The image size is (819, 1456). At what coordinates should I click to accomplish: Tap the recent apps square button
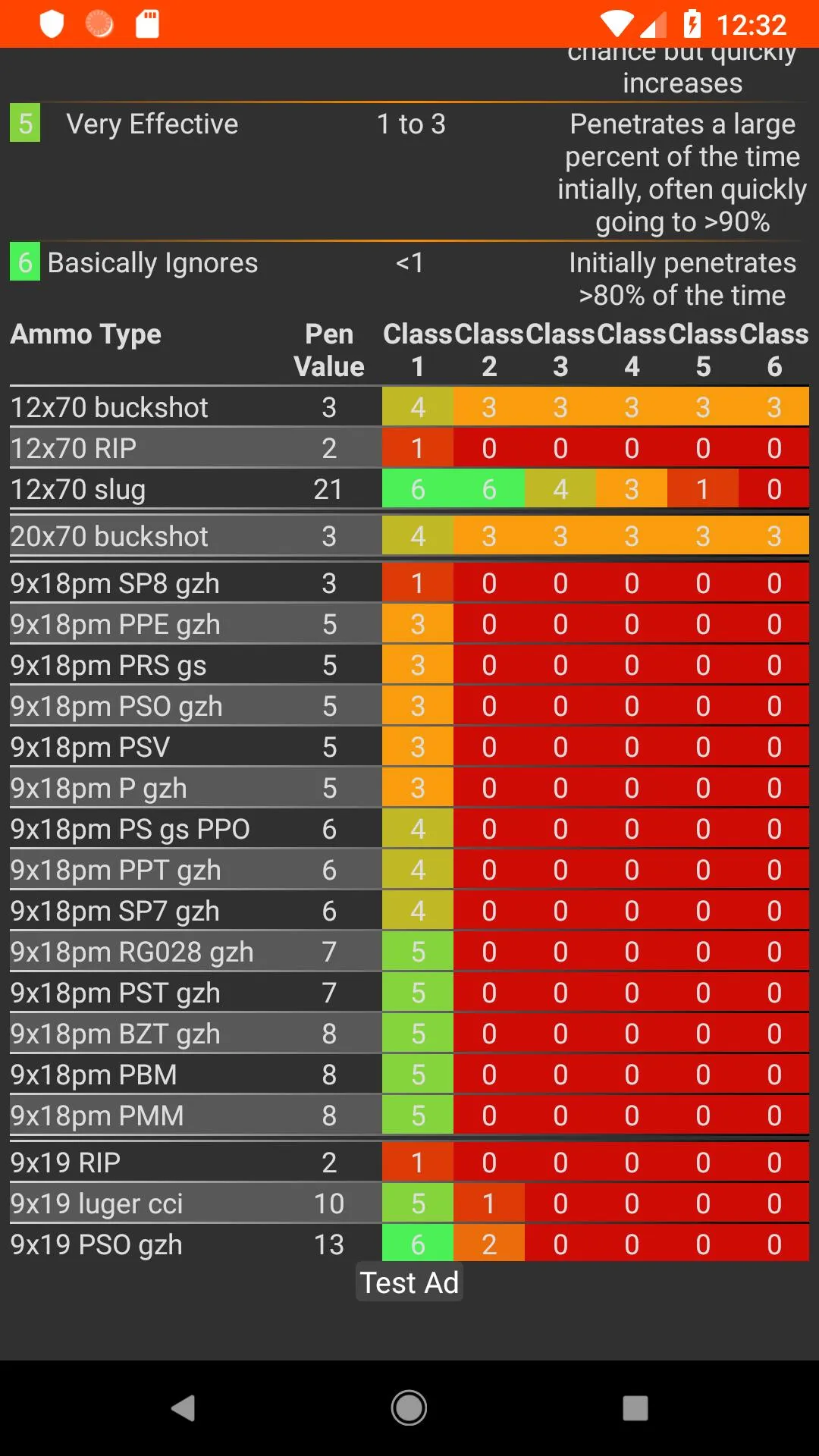(635, 1408)
